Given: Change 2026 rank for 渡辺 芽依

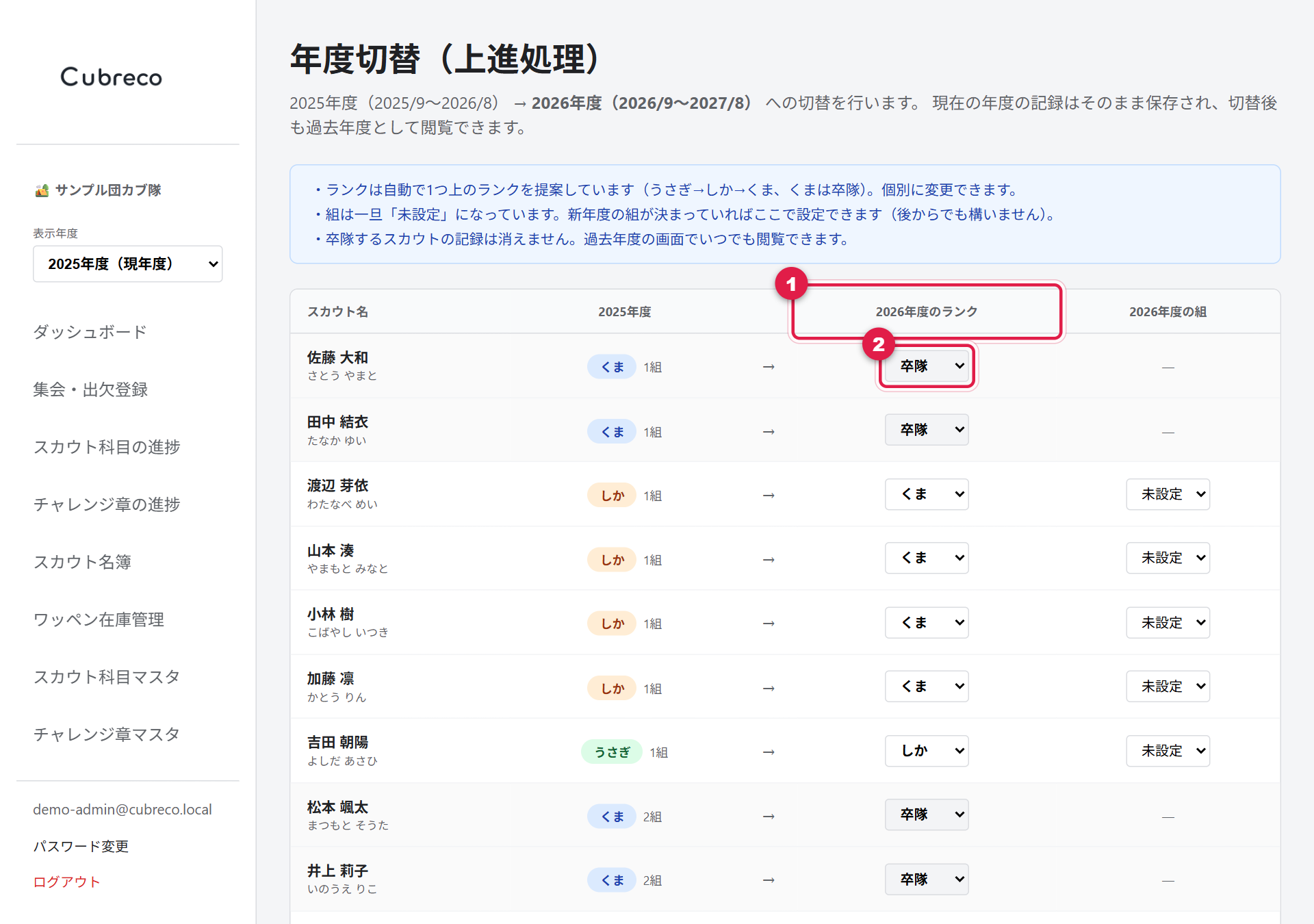Looking at the screenshot, I should pyautogui.click(x=927, y=494).
